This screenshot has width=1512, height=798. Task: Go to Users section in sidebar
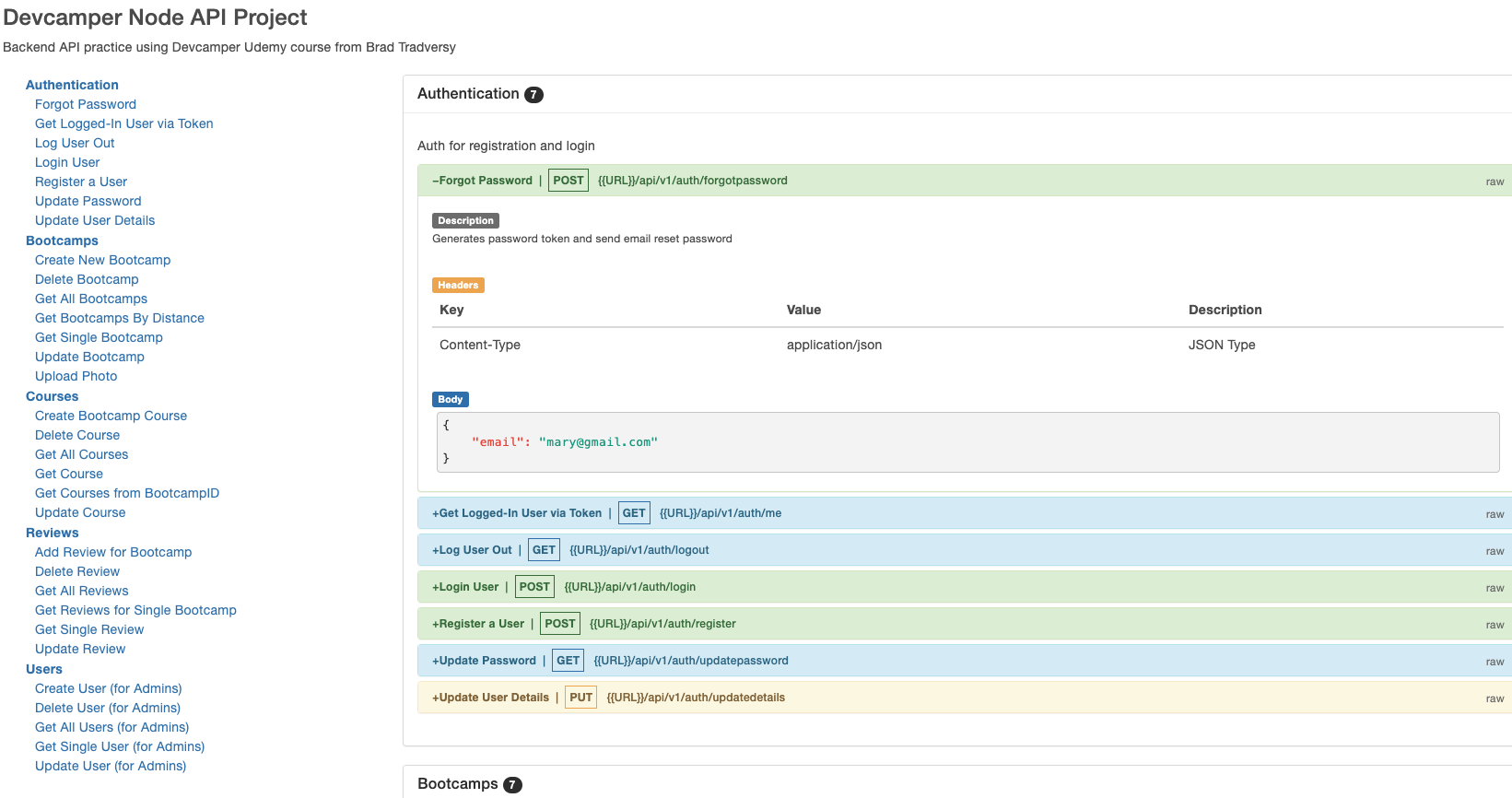(44, 669)
